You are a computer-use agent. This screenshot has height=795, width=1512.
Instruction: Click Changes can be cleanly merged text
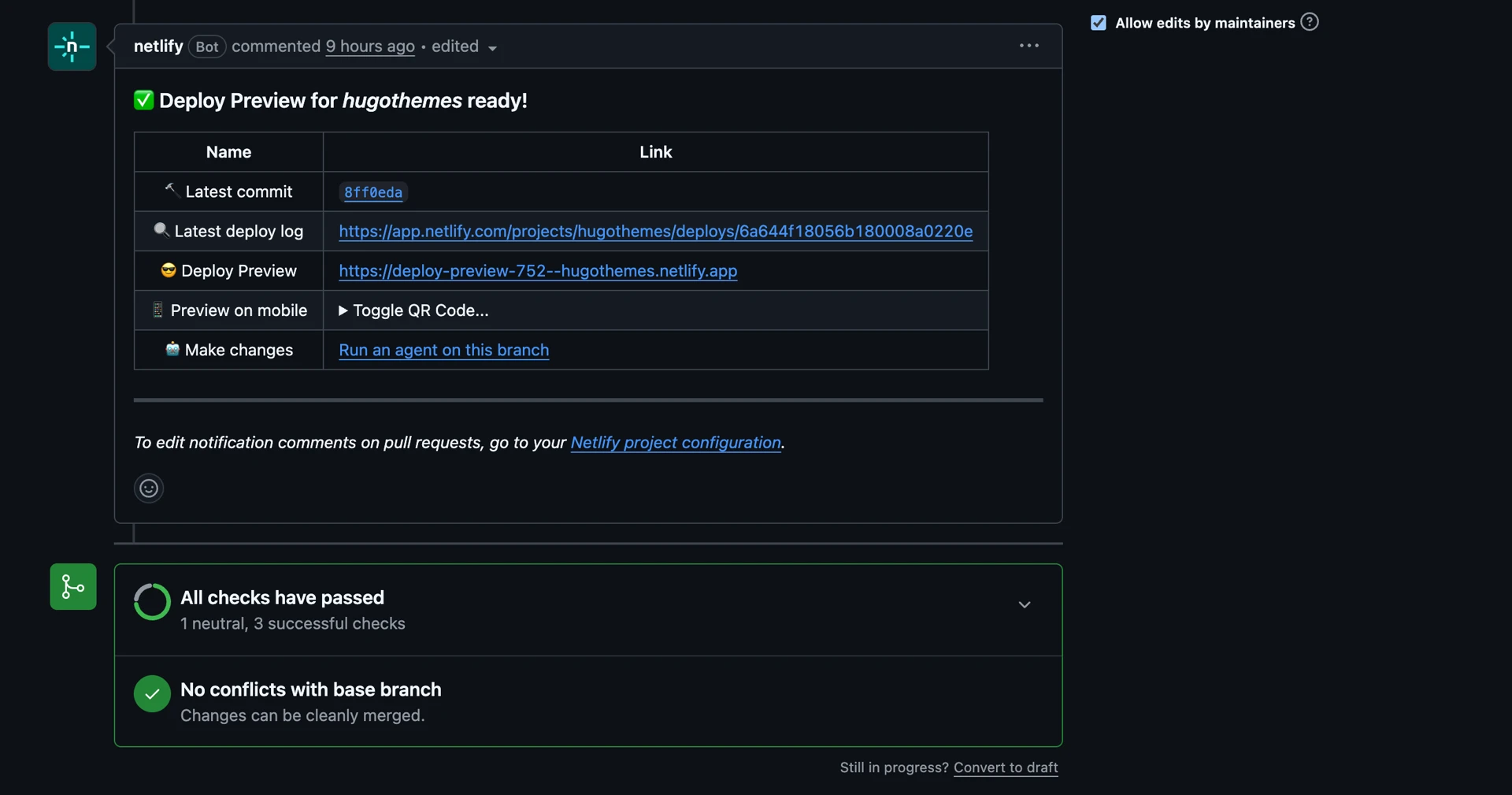coord(302,715)
